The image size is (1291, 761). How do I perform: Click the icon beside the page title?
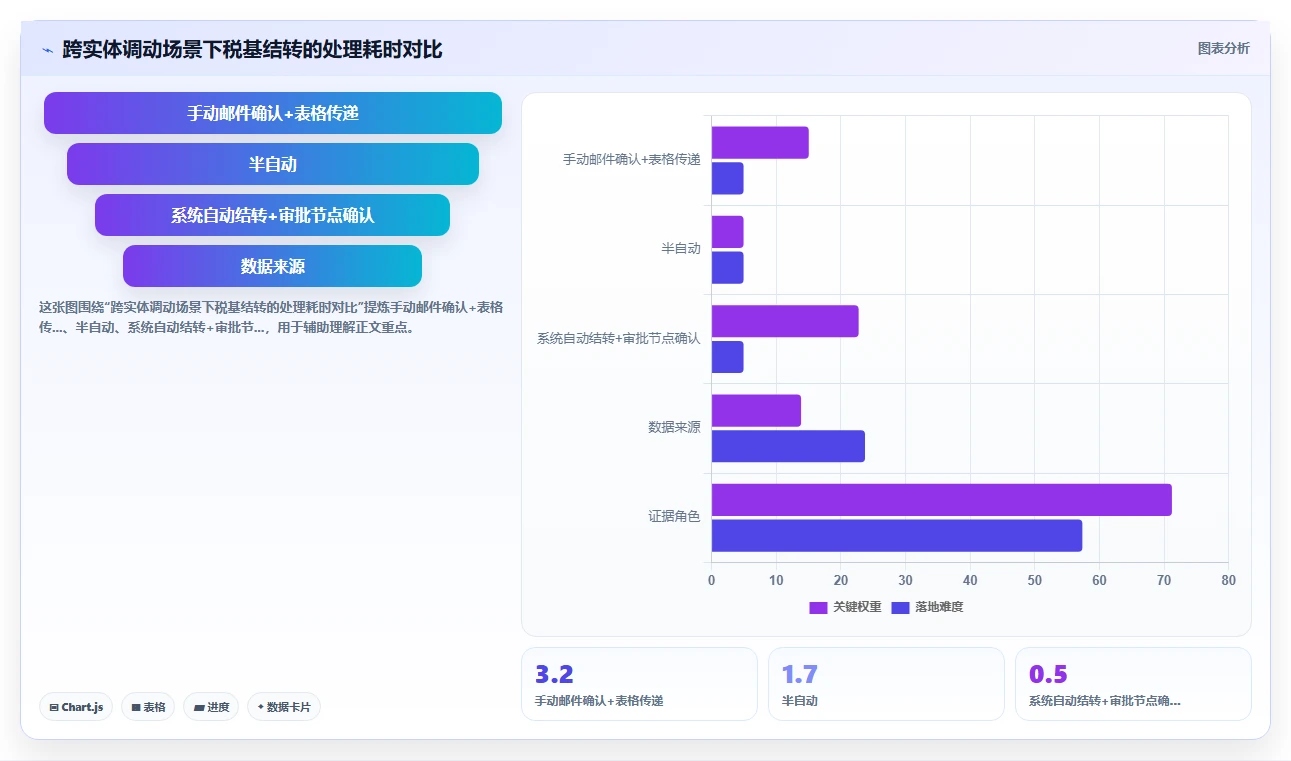coord(48,50)
